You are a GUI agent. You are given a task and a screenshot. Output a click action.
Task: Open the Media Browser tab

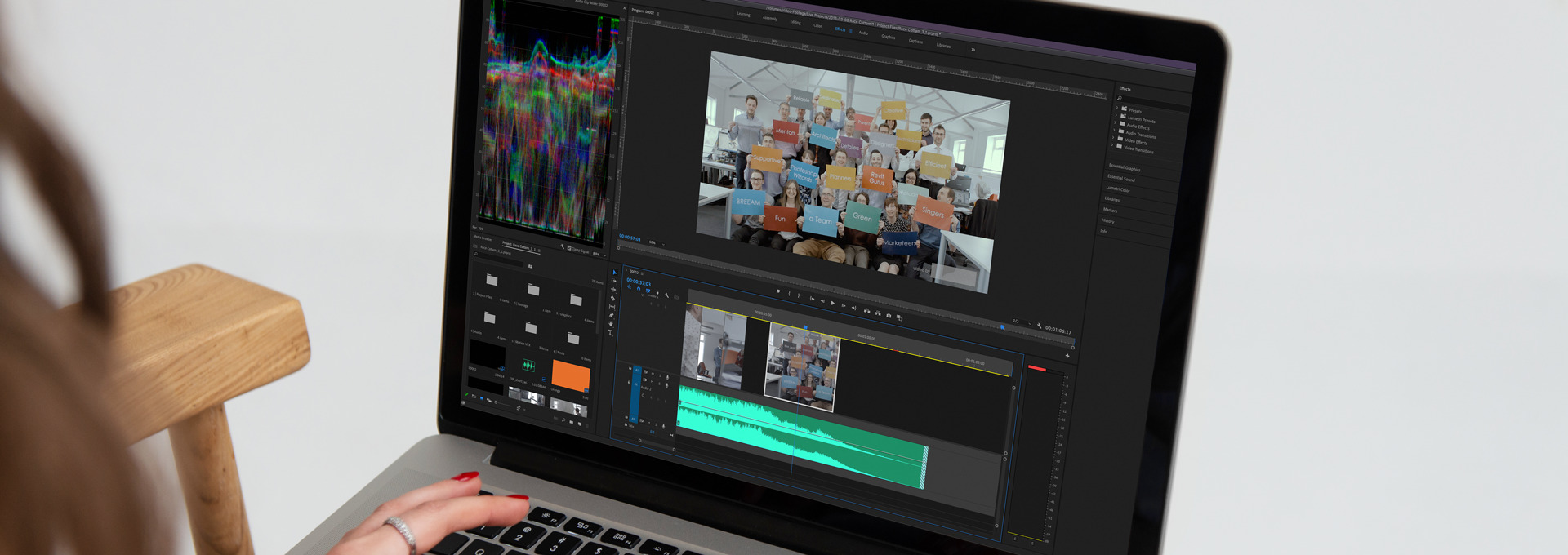pos(483,238)
